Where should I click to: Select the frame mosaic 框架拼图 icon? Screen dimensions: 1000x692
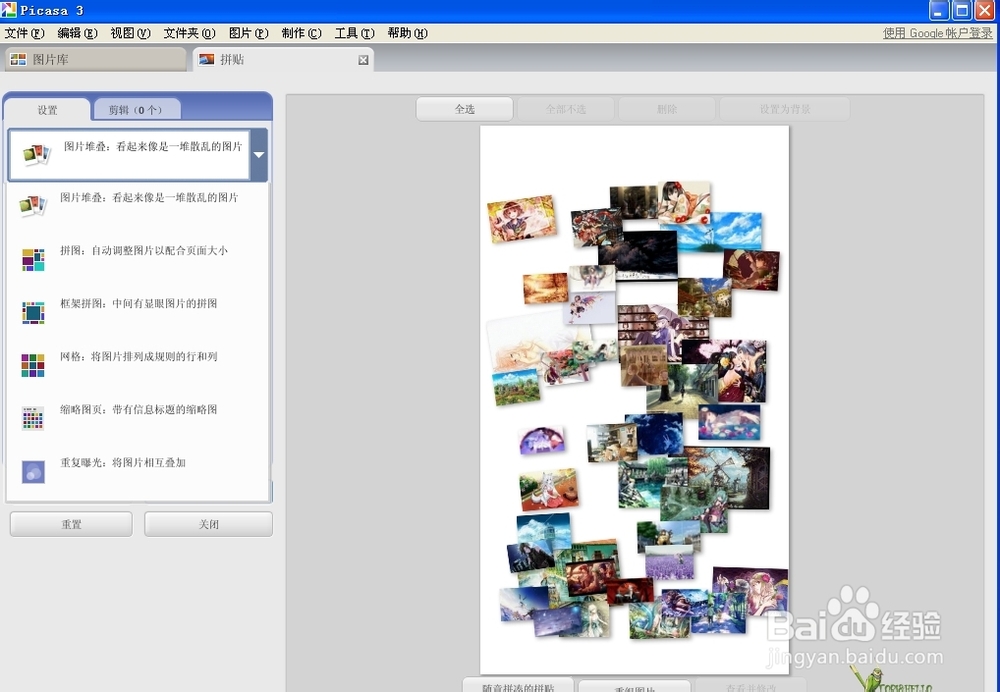(33, 313)
